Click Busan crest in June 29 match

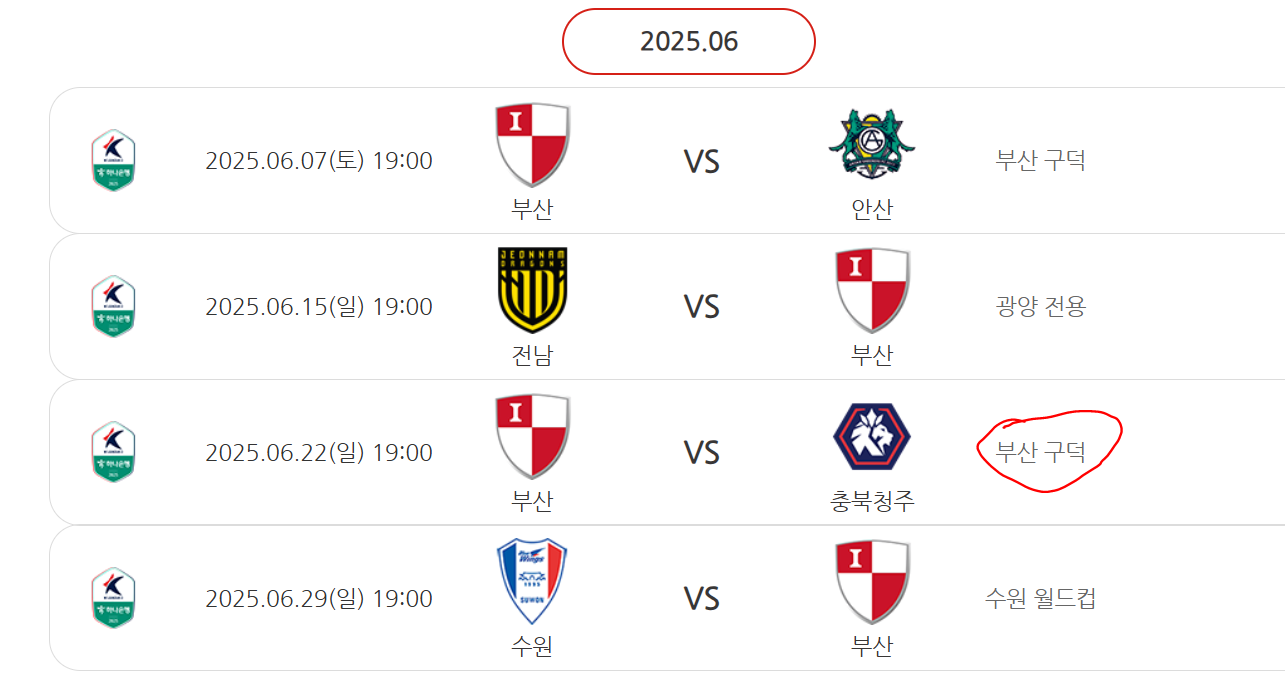872,582
